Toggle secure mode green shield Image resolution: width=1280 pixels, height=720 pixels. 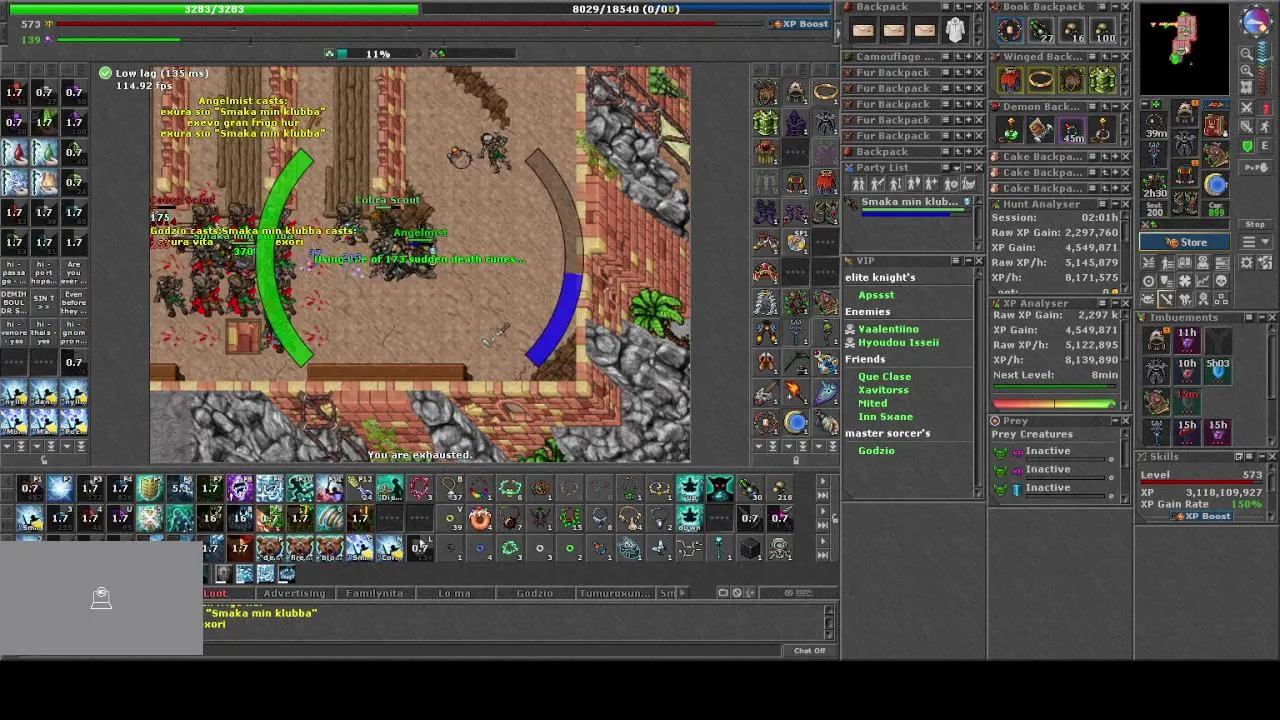[1246, 146]
